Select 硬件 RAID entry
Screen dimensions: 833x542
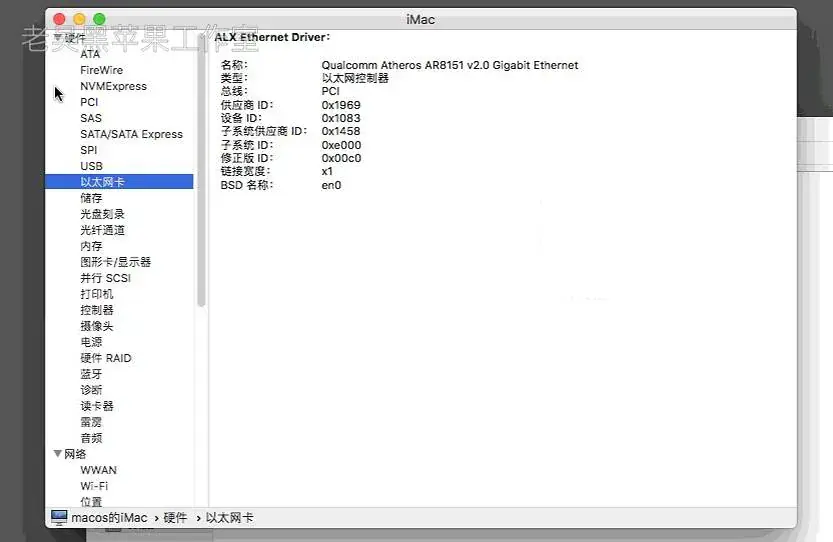tap(106, 358)
